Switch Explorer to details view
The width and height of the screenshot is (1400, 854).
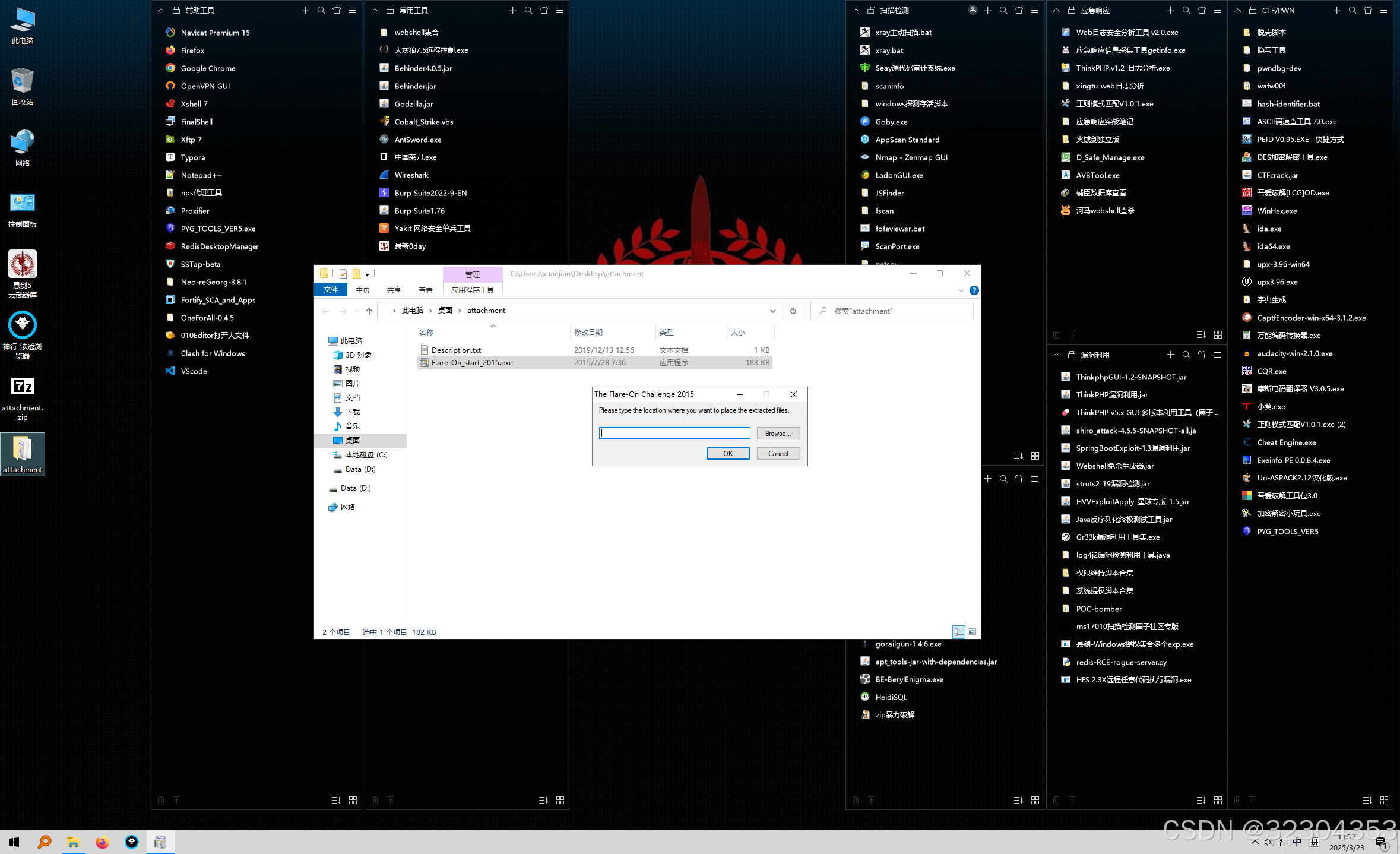[959, 631]
